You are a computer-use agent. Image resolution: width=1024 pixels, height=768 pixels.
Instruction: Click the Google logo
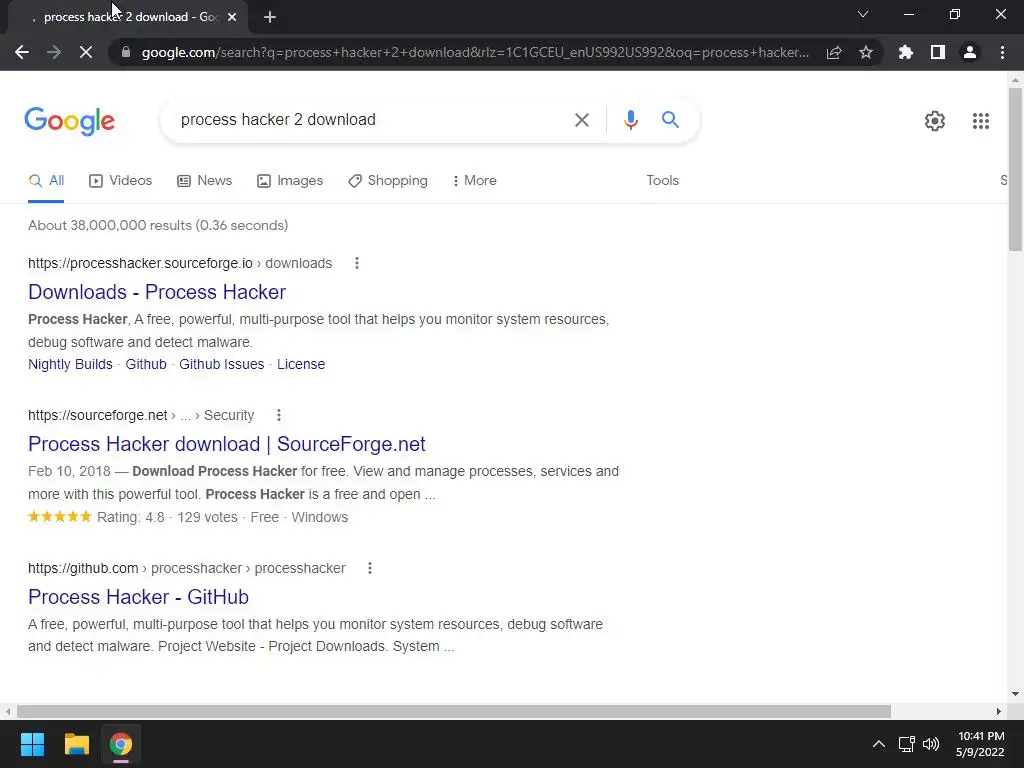click(70, 121)
